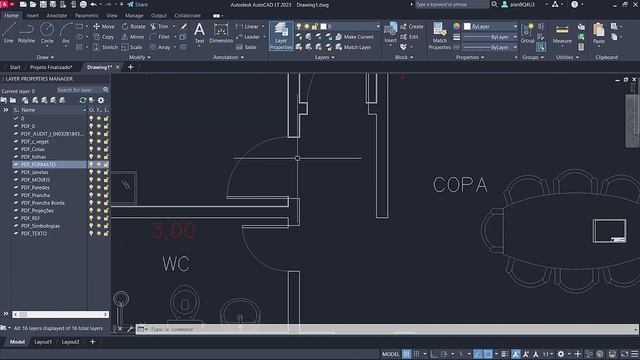Screen dimensions: 640x360
Task: Activate the Mirror command
Action: pyautogui.click(x=133, y=37)
